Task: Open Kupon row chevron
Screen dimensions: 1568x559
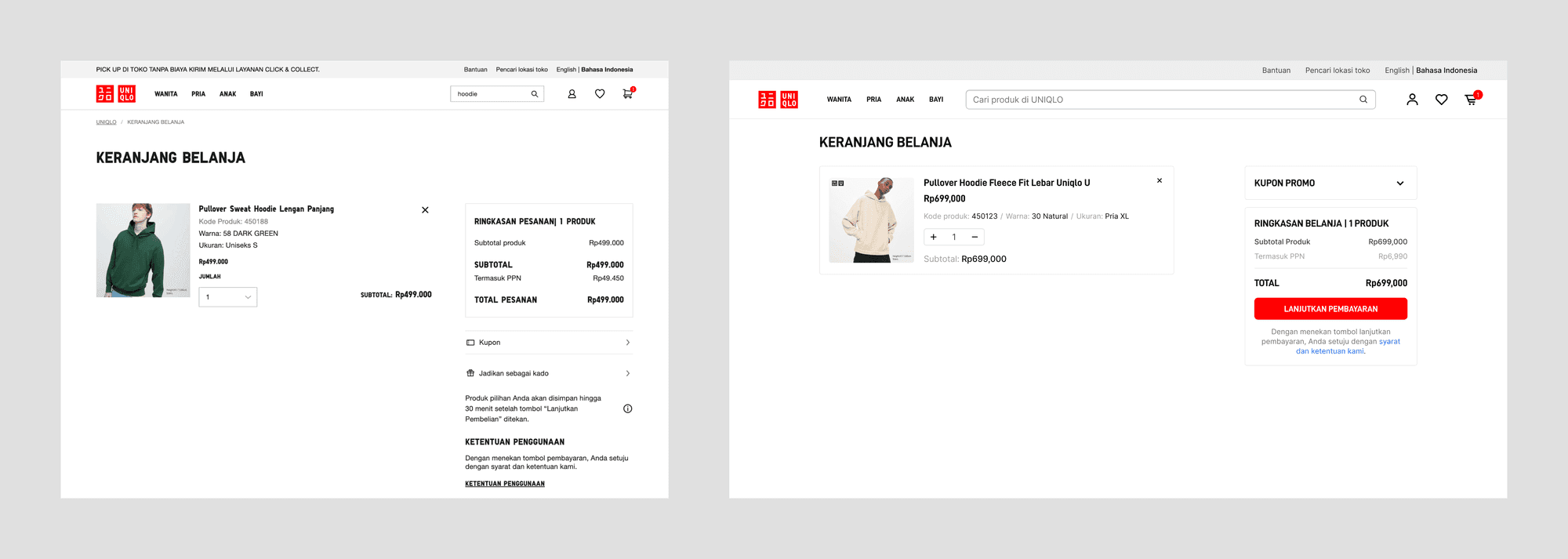Action: pyautogui.click(x=628, y=343)
